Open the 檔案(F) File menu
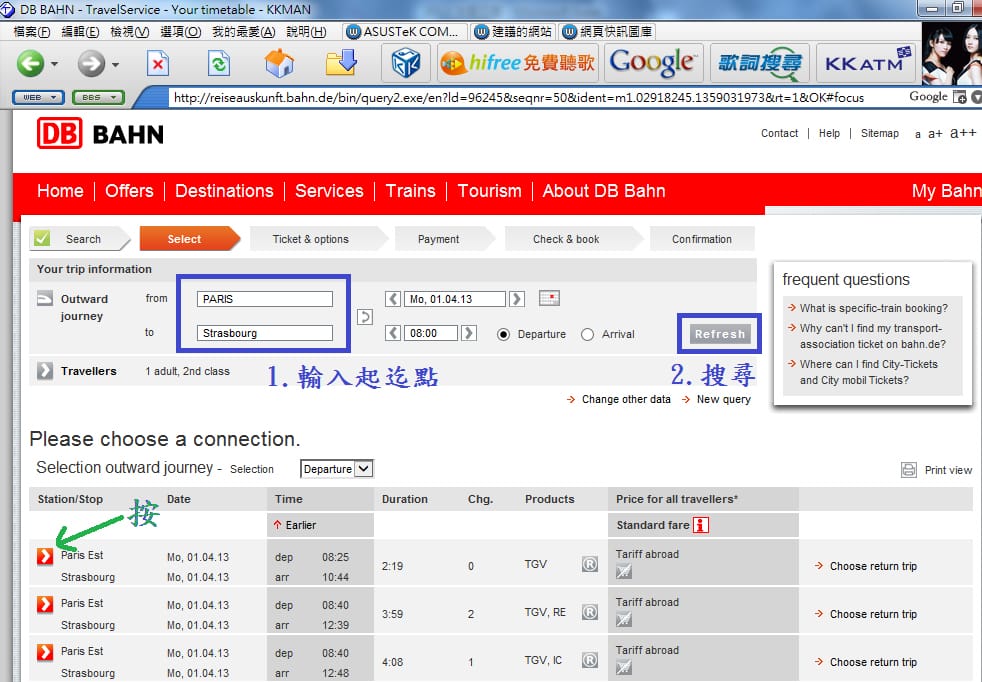The width and height of the screenshot is (982, 682). point(31,31)
